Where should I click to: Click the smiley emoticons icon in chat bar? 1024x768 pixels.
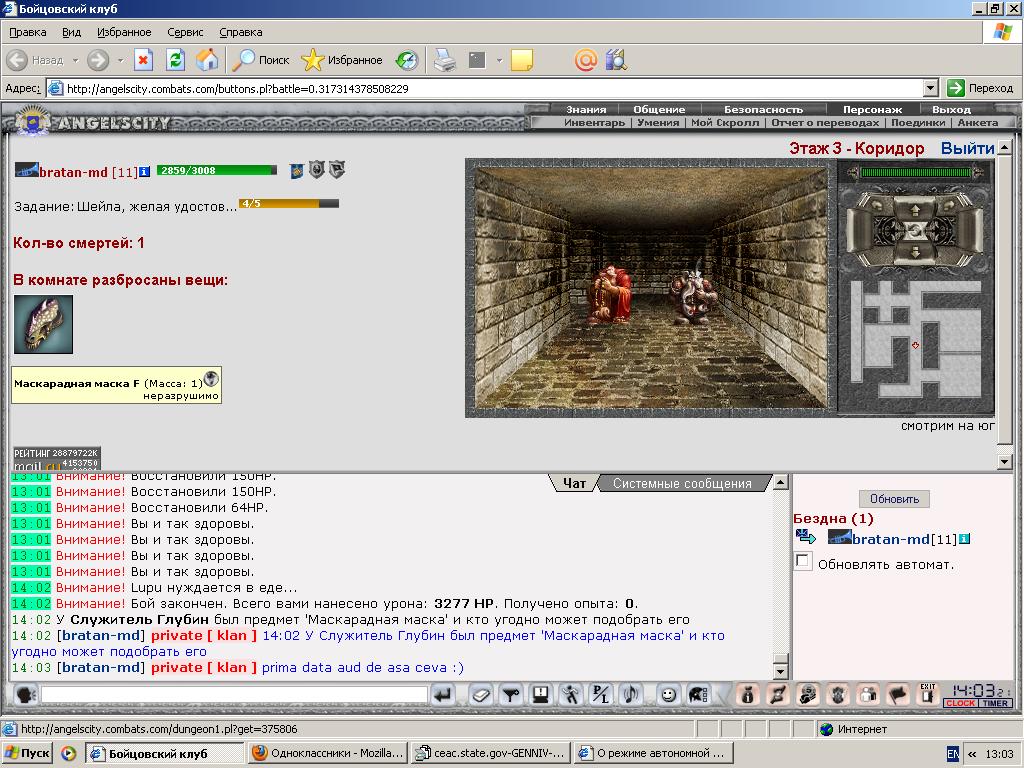coord(667,695)
